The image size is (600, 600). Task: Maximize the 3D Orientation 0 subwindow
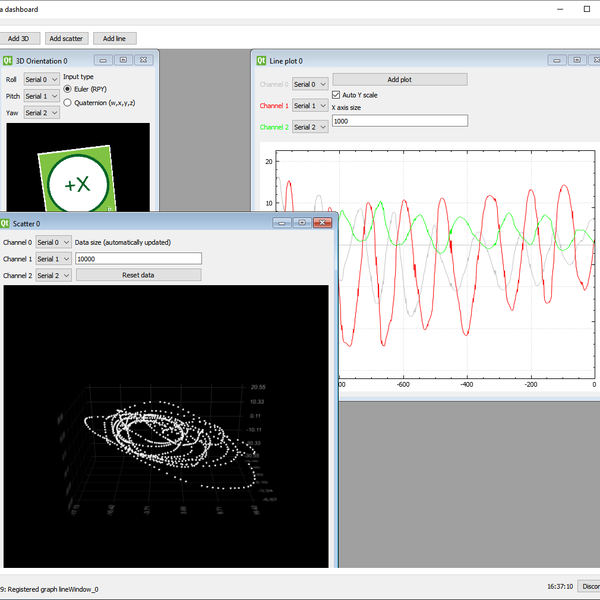[x=123, y=61]
